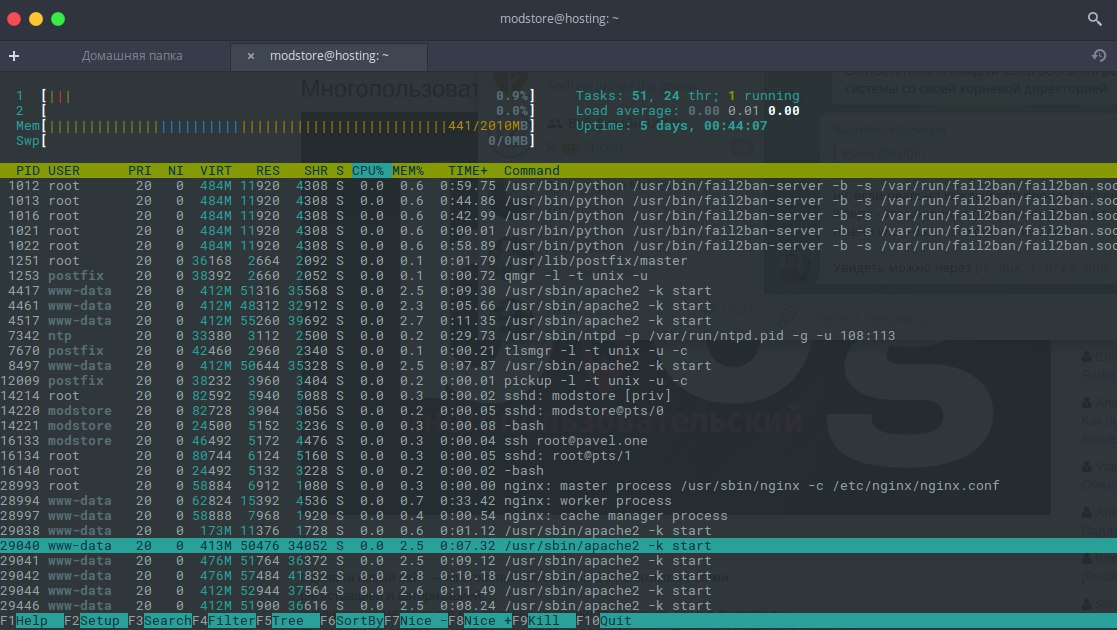
Task: Select the qmgr -l -t unix -u process
Action: click(x=558, y=276)
